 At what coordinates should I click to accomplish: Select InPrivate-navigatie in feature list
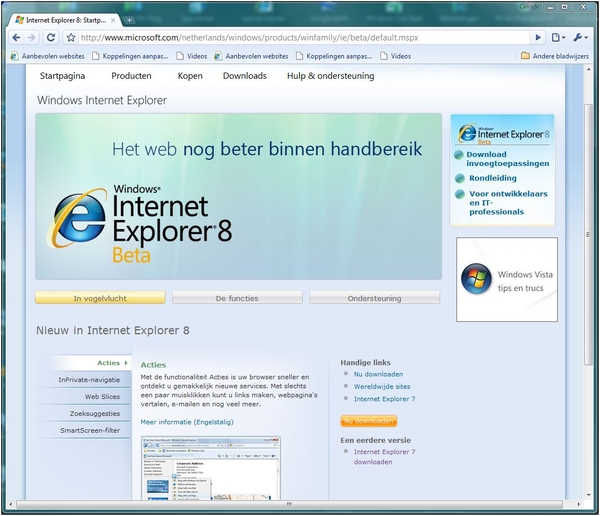tap(89, 380)
